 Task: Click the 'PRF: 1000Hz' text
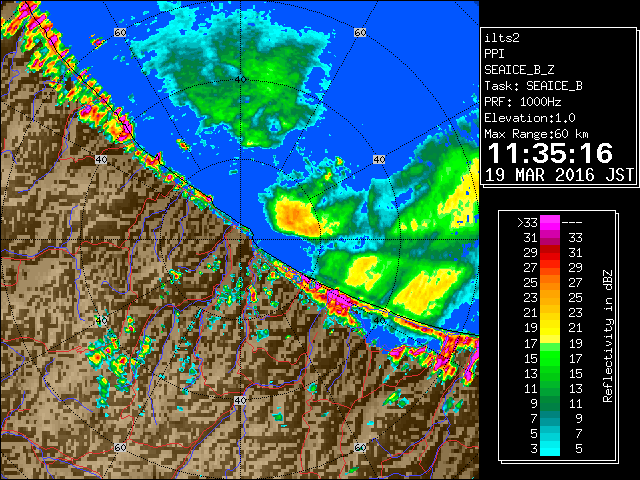coord(522,102)
